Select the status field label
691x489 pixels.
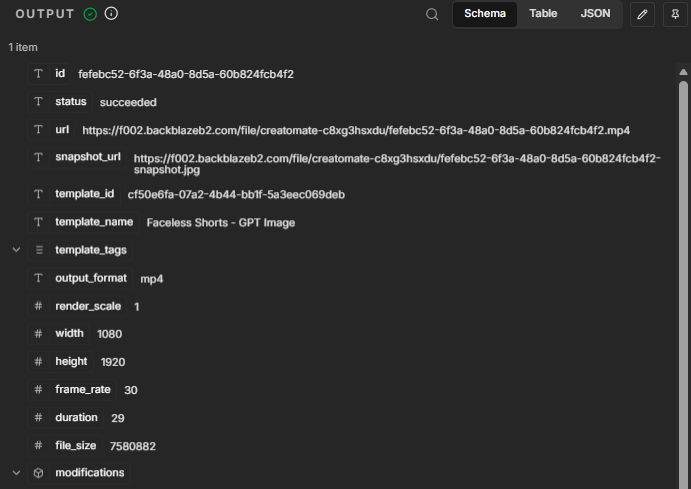pos(71,102)
